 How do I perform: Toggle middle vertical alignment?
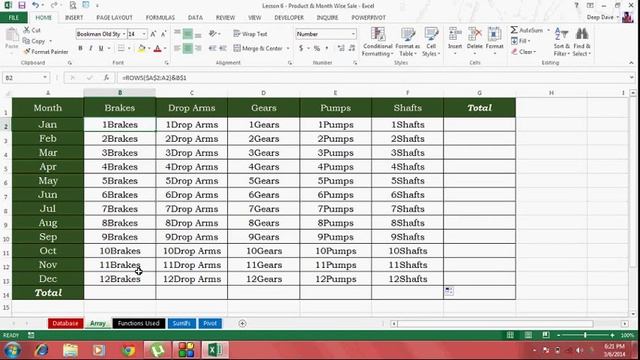(x=188, y=34)
